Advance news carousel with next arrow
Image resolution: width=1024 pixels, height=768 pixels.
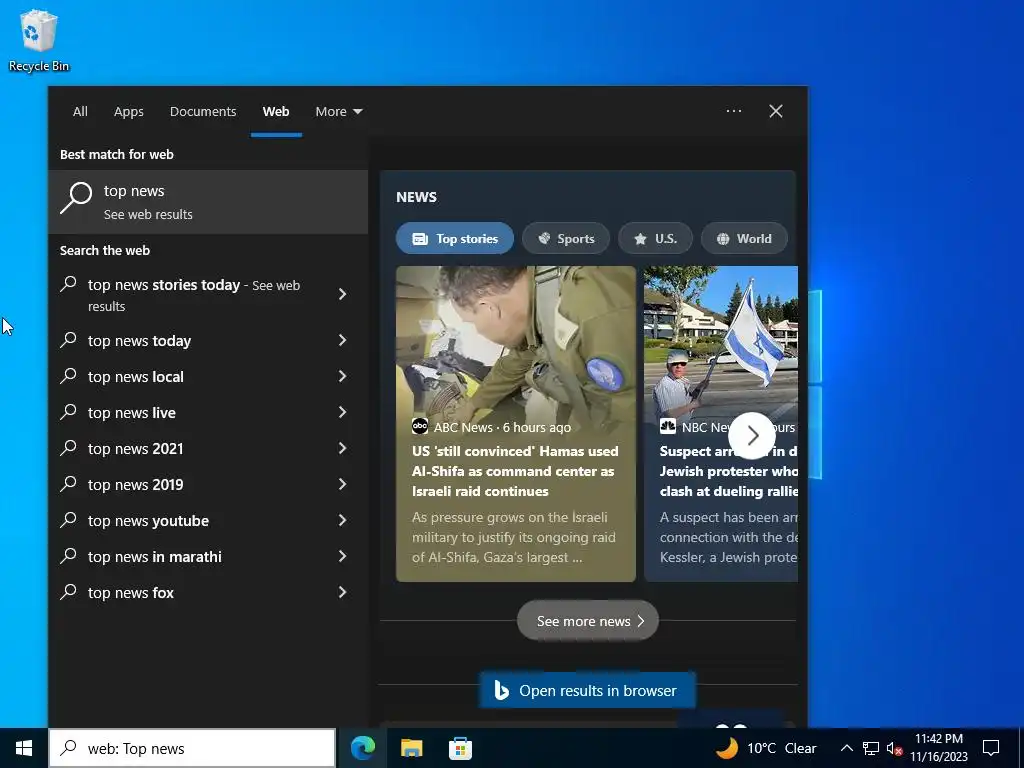click(752, 435)
